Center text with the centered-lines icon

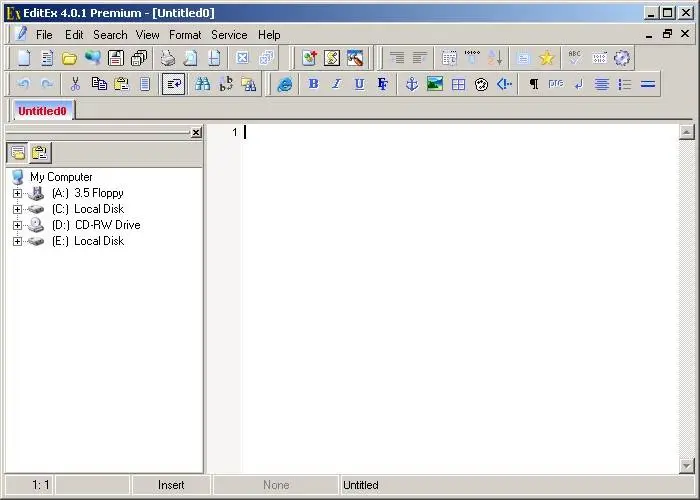point(602,84)
